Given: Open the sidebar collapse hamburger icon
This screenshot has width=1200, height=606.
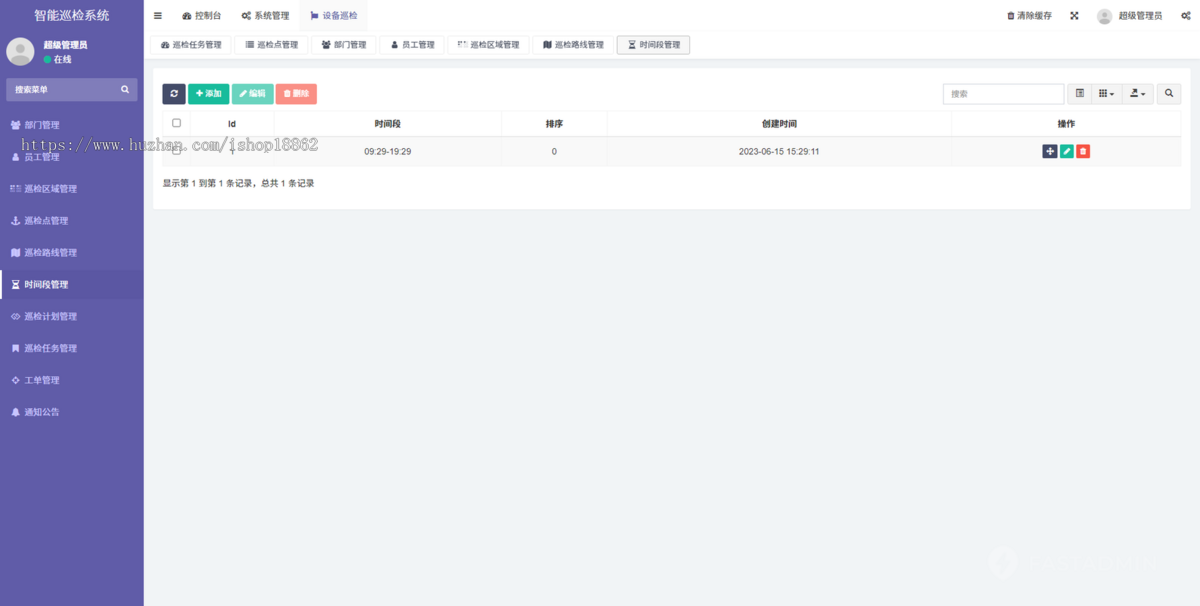Looking at the screenshot, I should coord(157,15).
